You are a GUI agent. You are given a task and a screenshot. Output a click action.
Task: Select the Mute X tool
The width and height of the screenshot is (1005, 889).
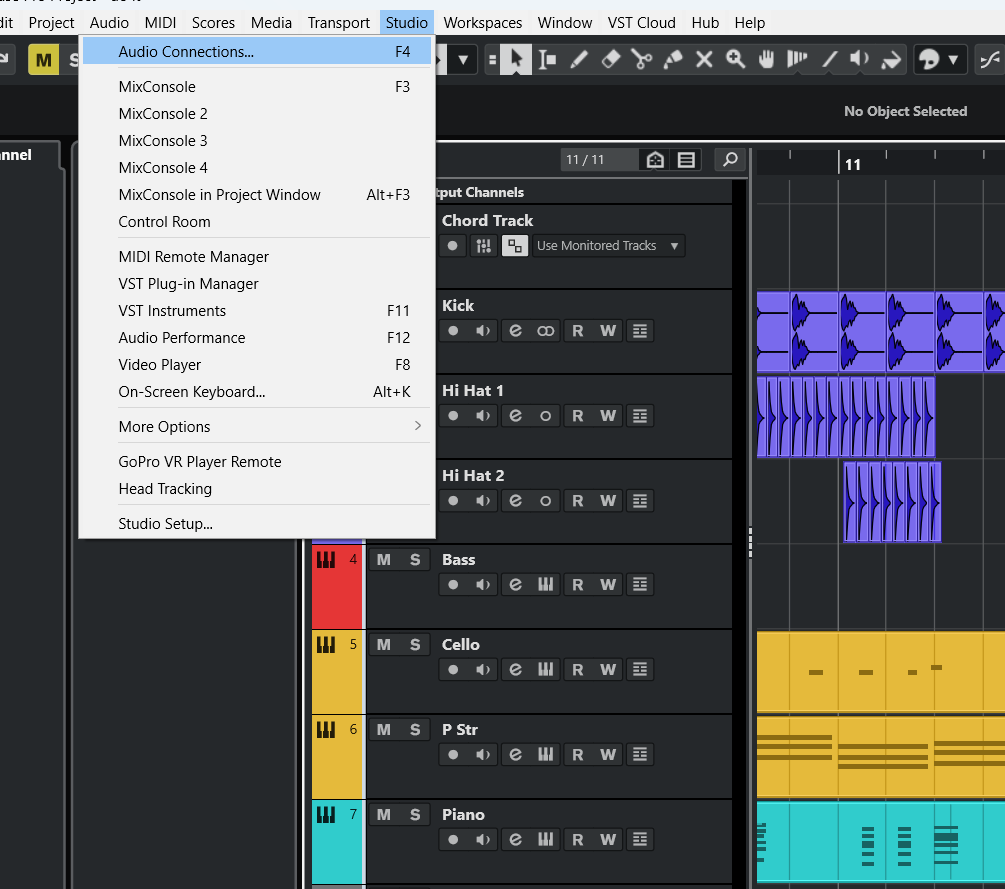coord(704,60)
